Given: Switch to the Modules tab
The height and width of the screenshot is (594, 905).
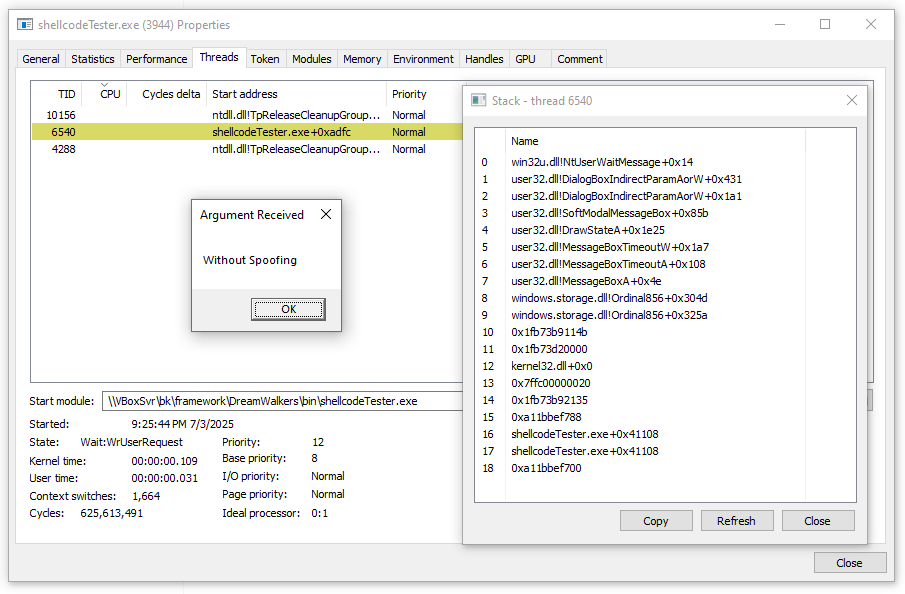Looking at the screenshot, I should [x=311, y=58].
